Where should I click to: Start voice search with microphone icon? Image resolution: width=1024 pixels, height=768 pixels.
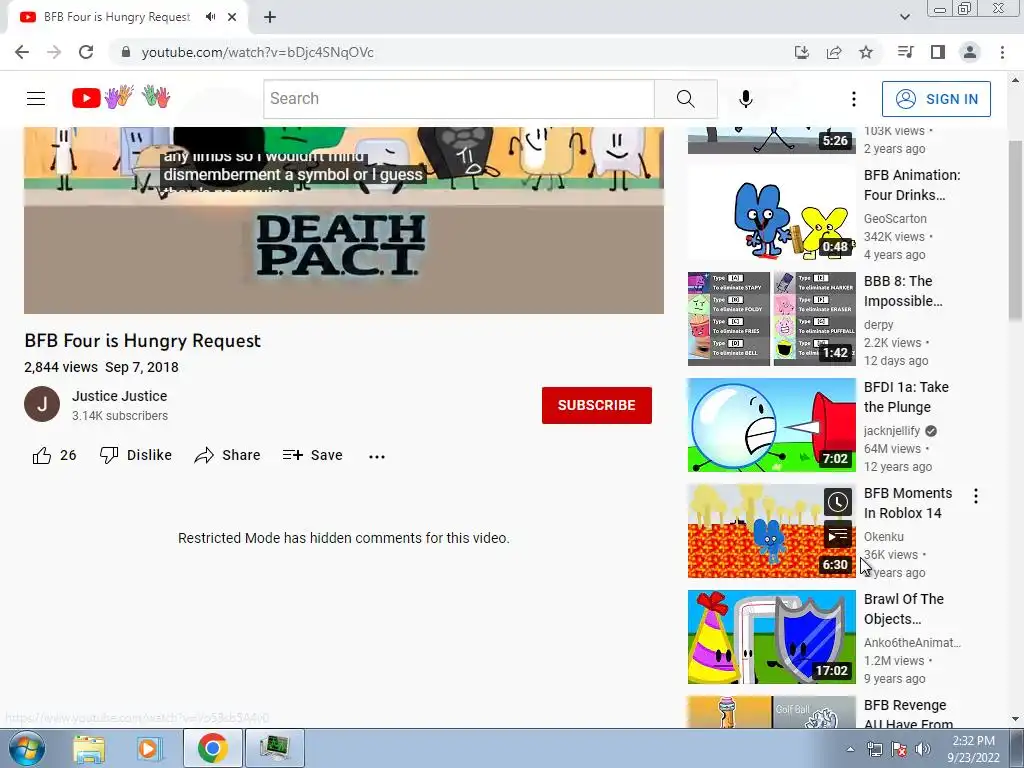click(x=746, y=99)
